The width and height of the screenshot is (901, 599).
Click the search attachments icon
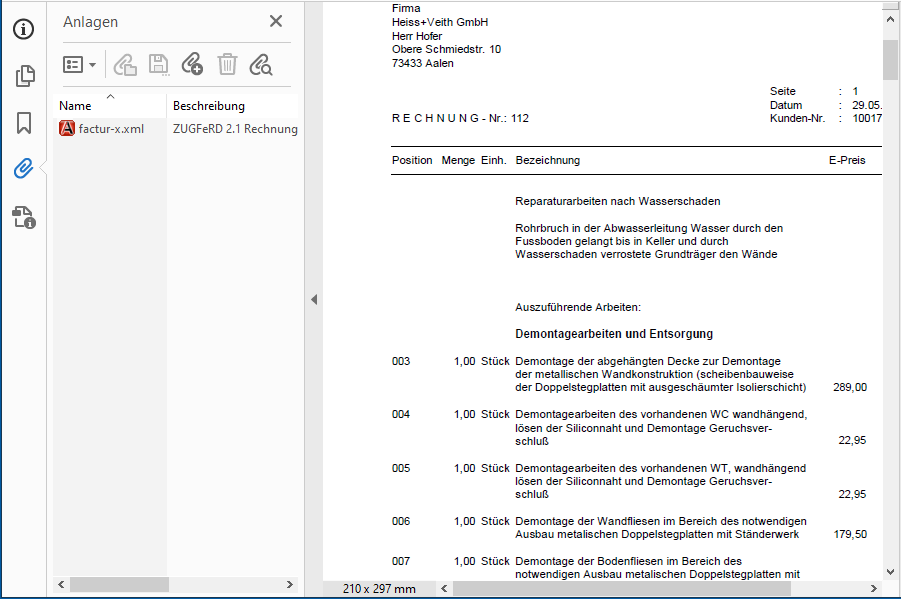click(x=260, y=65)
